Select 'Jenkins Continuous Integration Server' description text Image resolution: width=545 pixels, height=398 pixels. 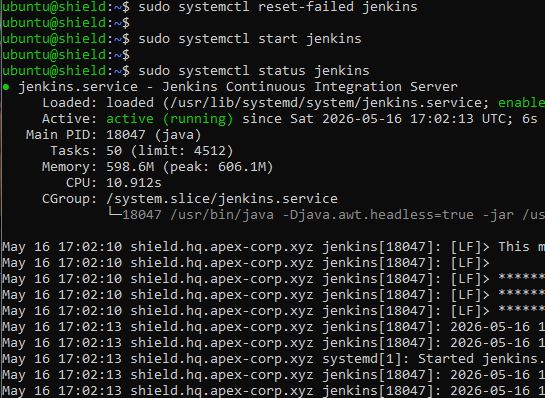point(310,87)
